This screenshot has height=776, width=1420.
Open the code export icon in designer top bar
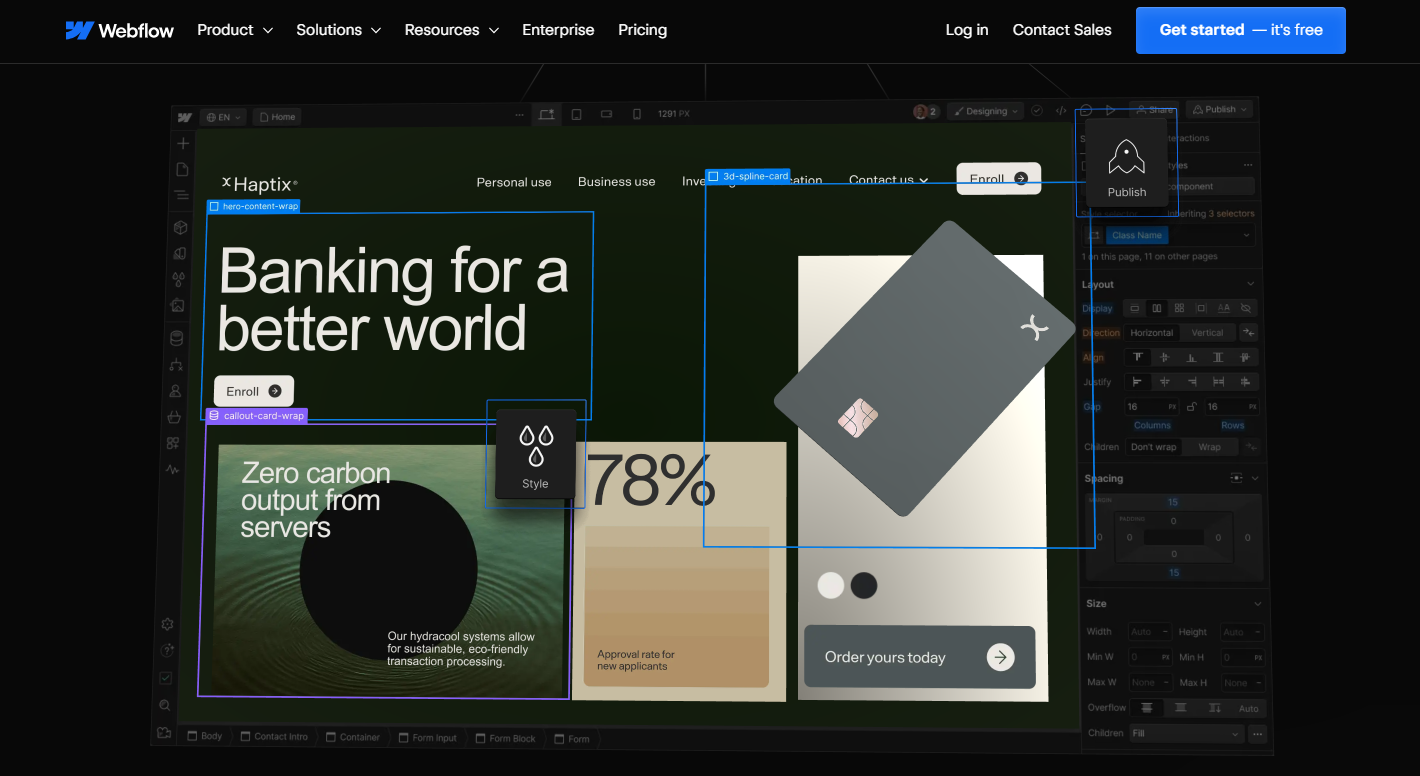tap(1061, 111)
